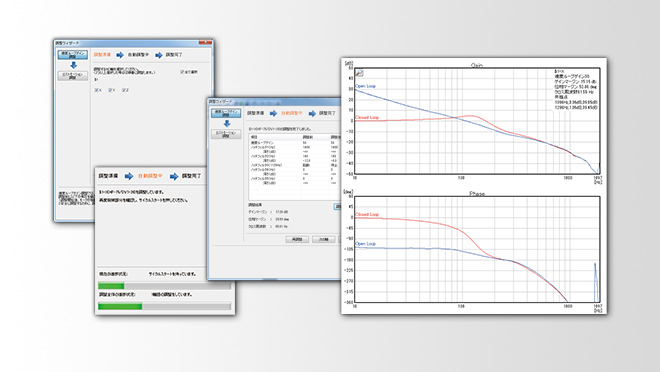660x372 pixels.
Task: Click lost motion adjustment button in middle wizard
Action: 226,134
